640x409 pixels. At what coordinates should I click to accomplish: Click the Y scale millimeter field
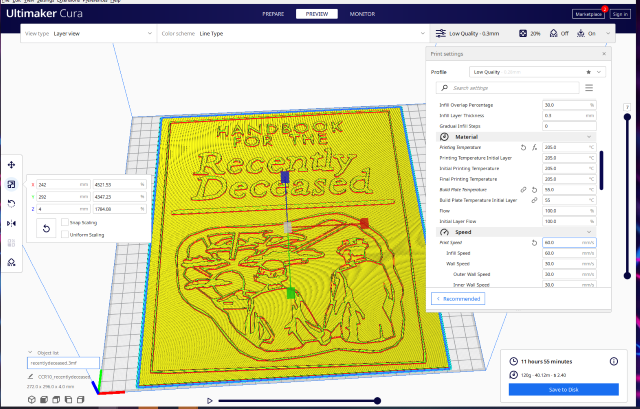point(63,197)
